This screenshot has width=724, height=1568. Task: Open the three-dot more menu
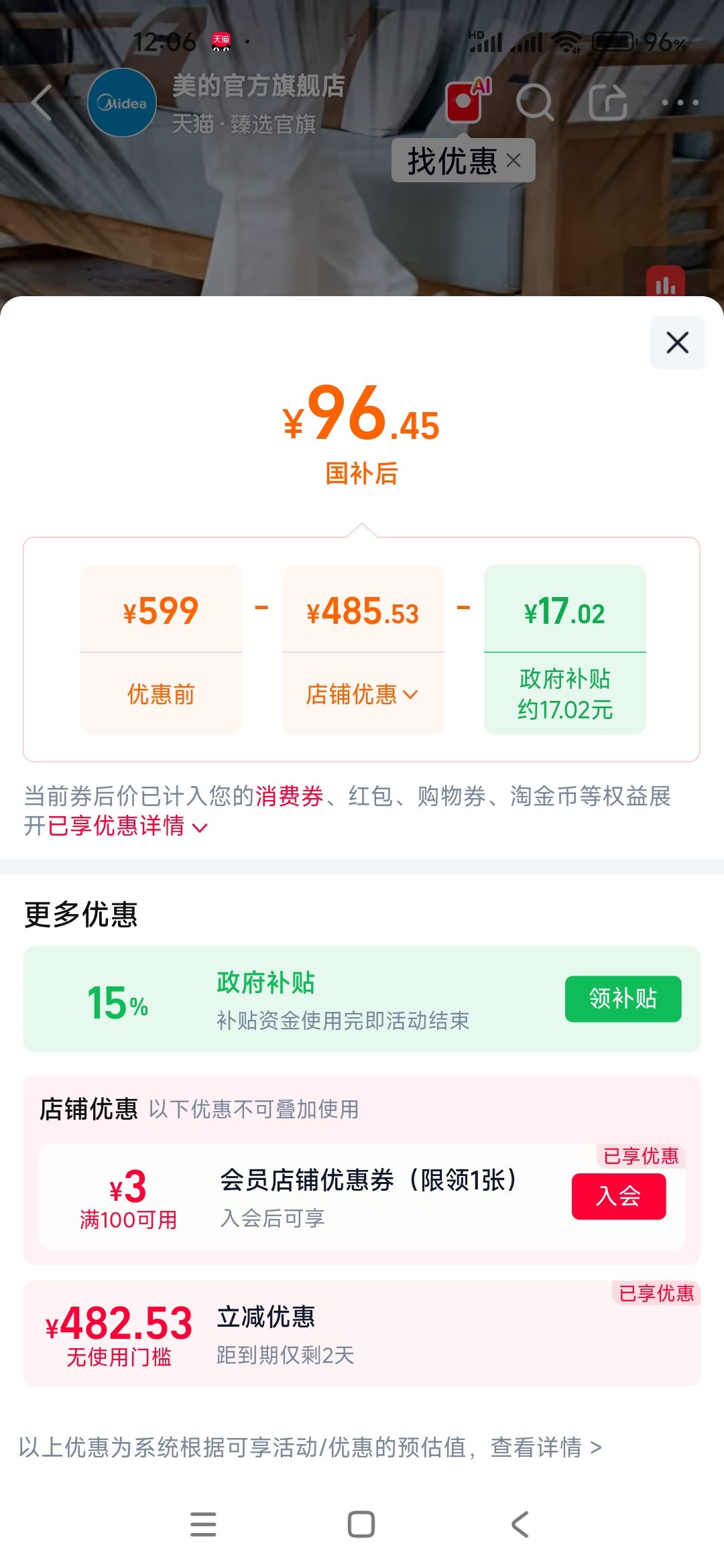[x=680, y=103]
